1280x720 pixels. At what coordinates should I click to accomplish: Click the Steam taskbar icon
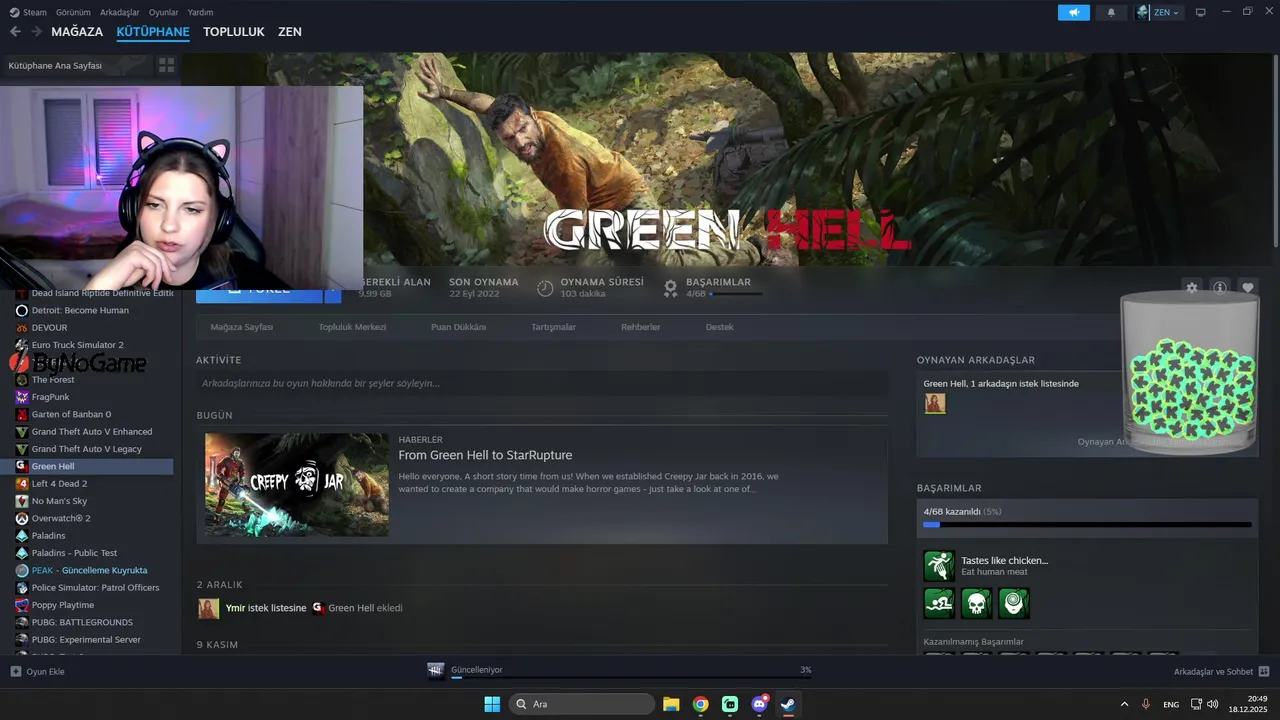[x=788, y=704]
